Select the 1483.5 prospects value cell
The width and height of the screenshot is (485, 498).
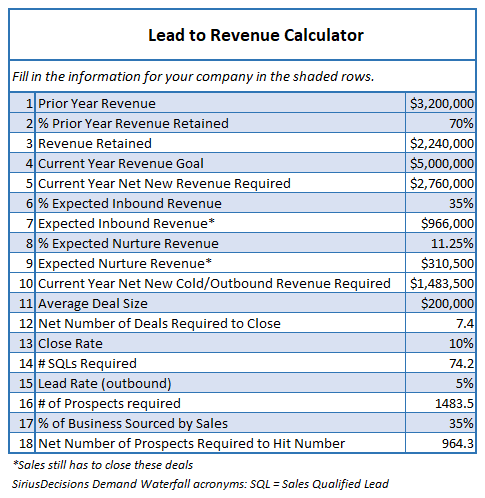[440, 403]
